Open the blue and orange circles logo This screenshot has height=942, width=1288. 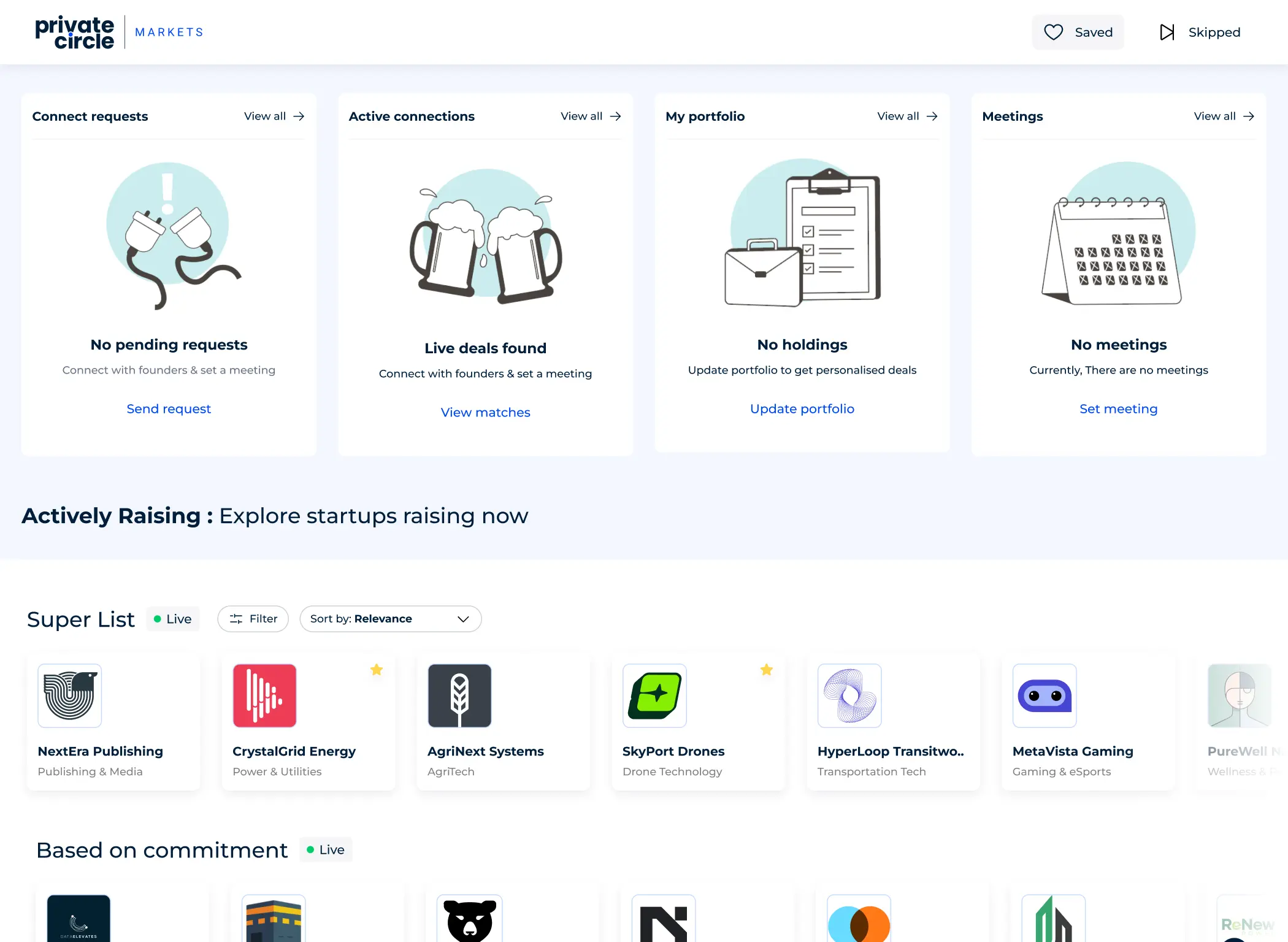tap(859, 918)
